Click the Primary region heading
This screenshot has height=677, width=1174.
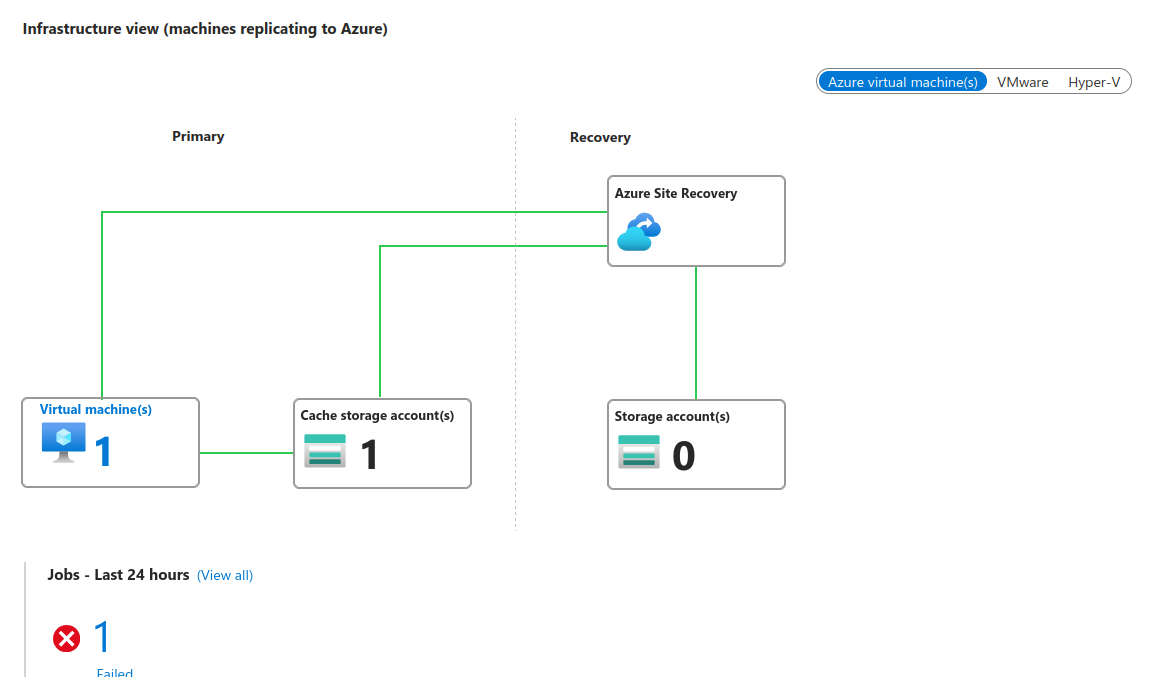coord(198,136)
